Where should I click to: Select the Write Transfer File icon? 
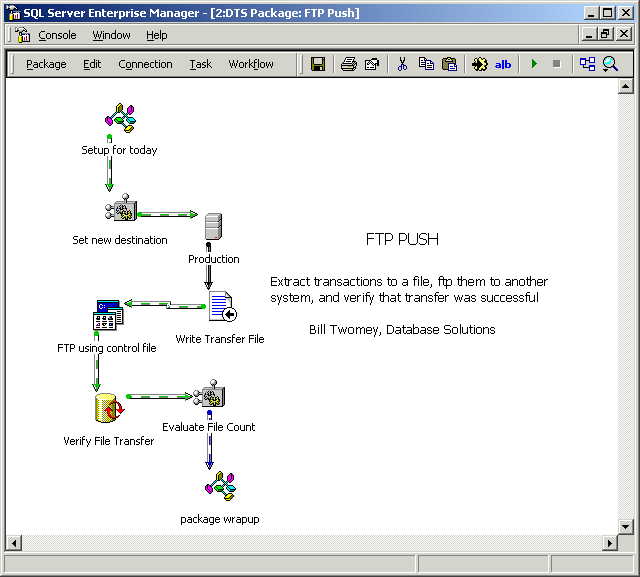(222, 306)
